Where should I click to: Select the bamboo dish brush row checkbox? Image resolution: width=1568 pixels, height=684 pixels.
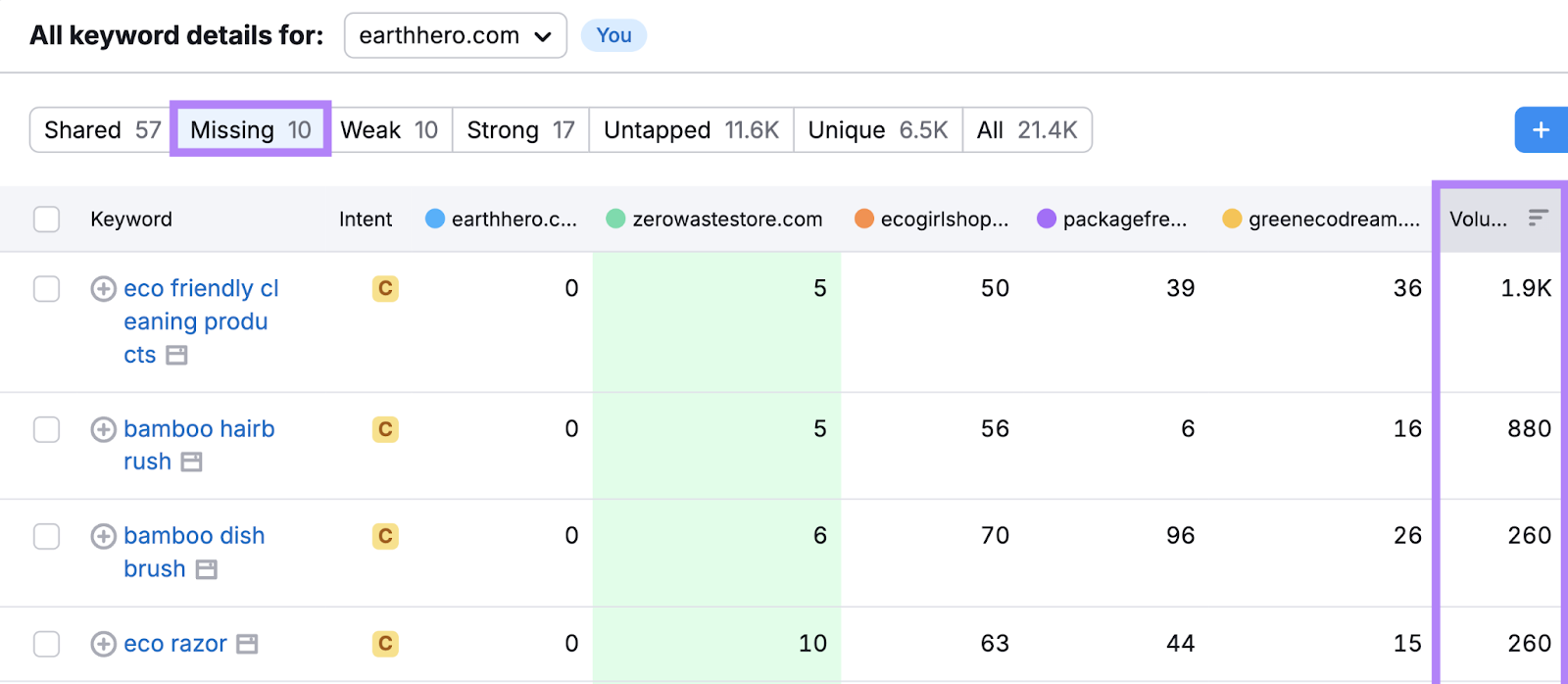[47, 536]
